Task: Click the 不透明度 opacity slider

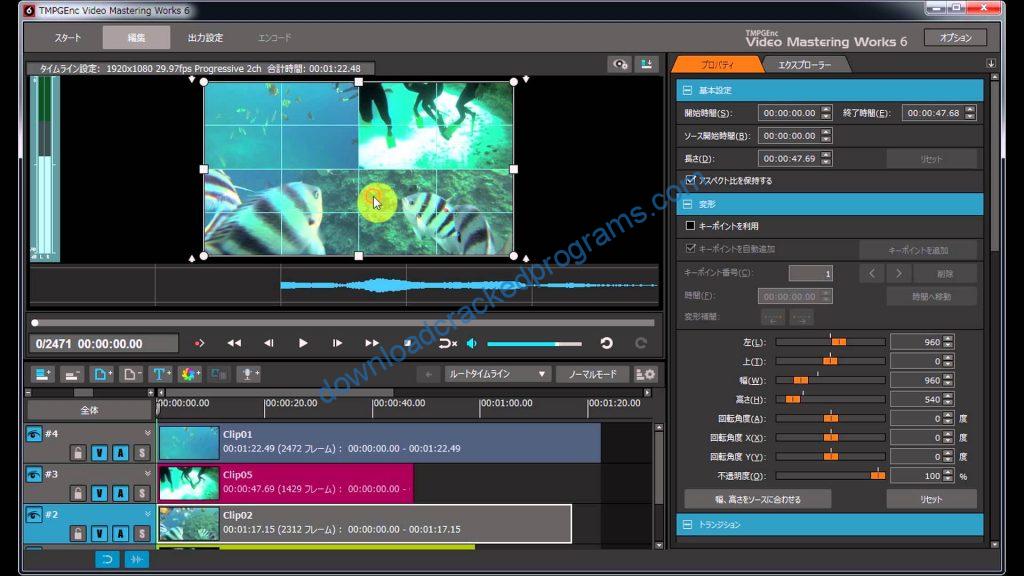Action: click(x=830, y=476)
